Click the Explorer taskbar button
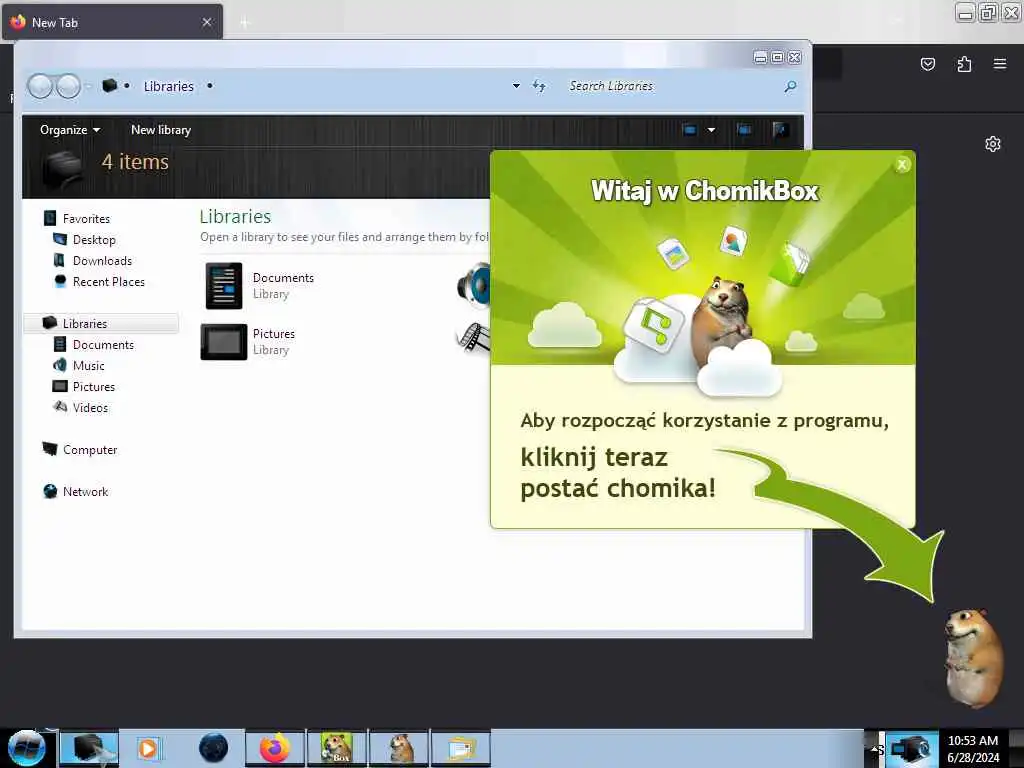This screenshot has width=1024, height=768. pos(89,748)
